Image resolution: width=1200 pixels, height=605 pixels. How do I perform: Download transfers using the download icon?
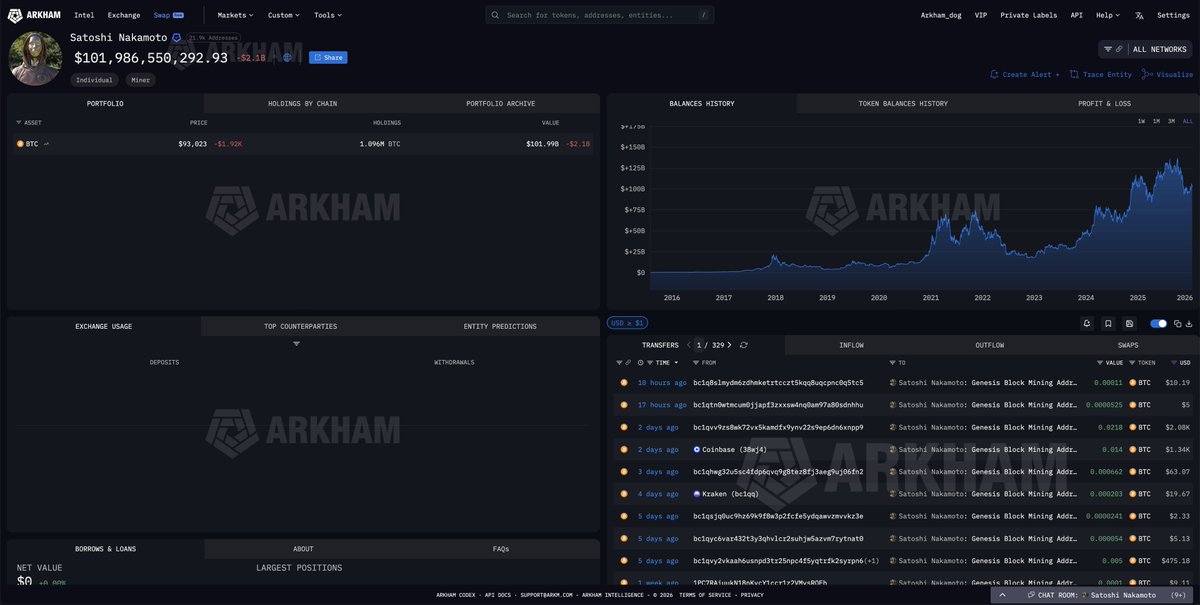tap(1190, 323)
